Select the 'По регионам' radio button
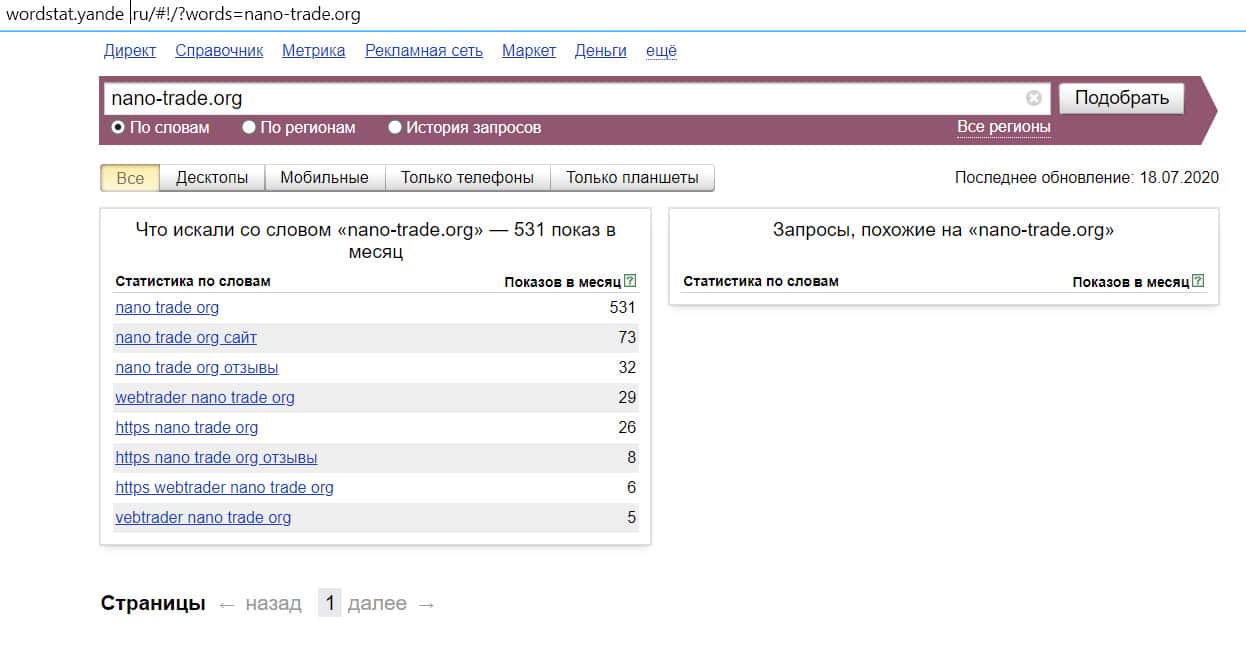The width and height of the screenshot is (1246, 661). pos(249,128)
